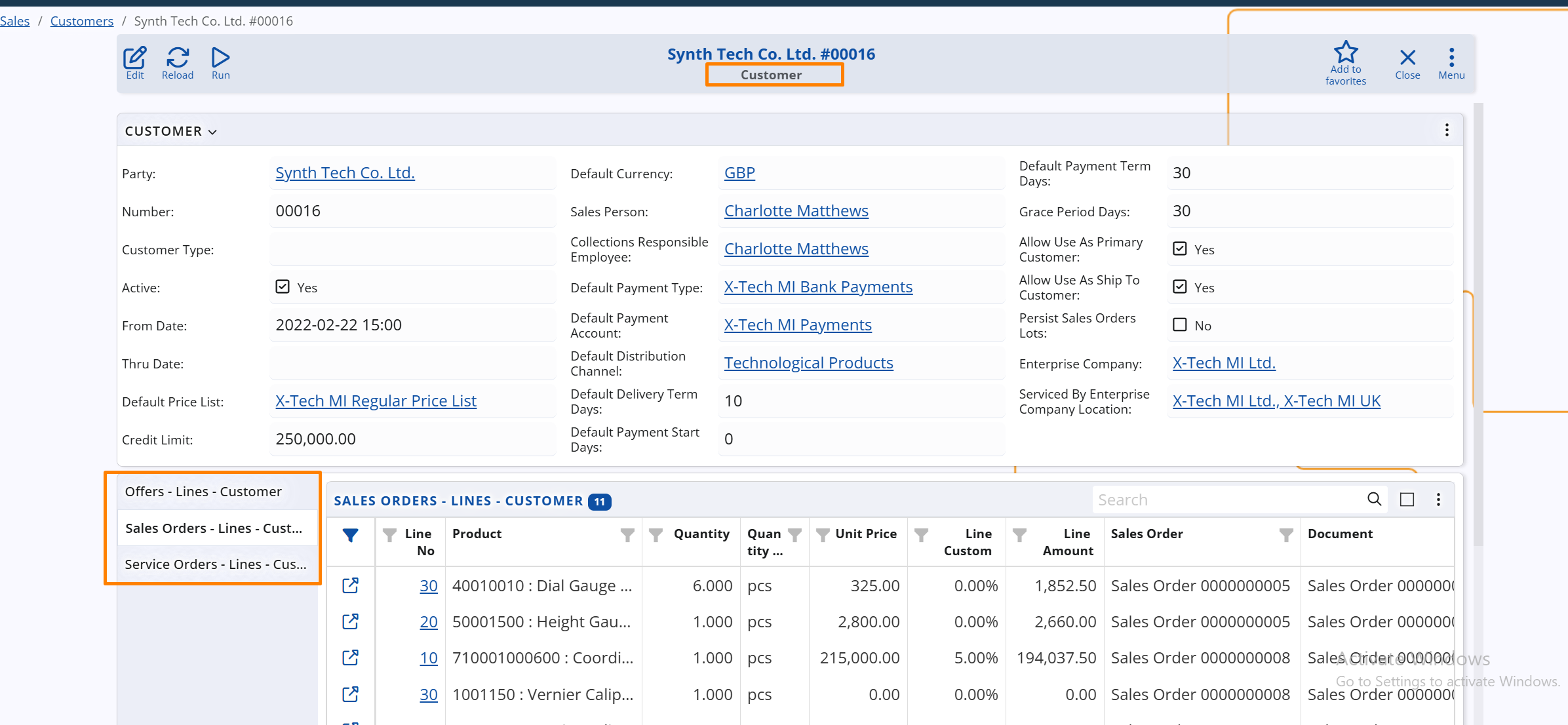Open row link icon for Height Gauge line
This screenshot has width=1568, height=725.
[351, 621]
